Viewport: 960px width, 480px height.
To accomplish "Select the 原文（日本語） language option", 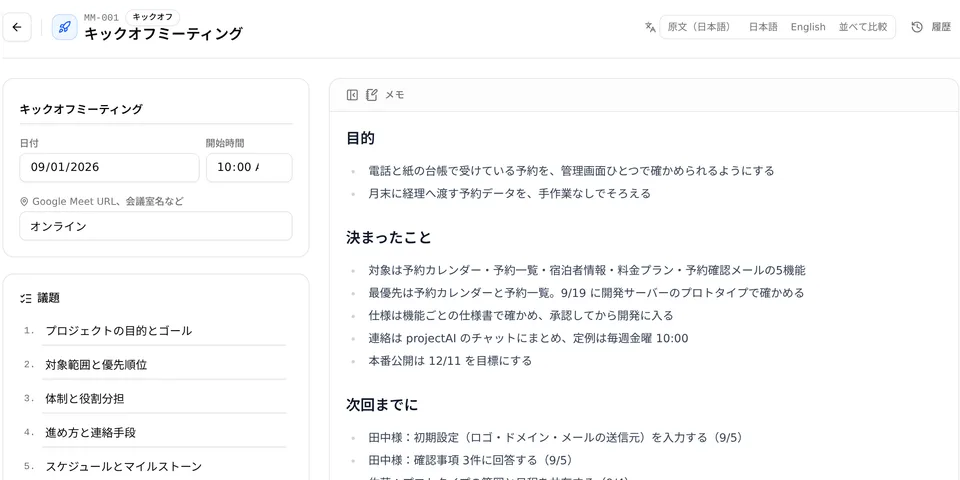I will click(699, 27).
